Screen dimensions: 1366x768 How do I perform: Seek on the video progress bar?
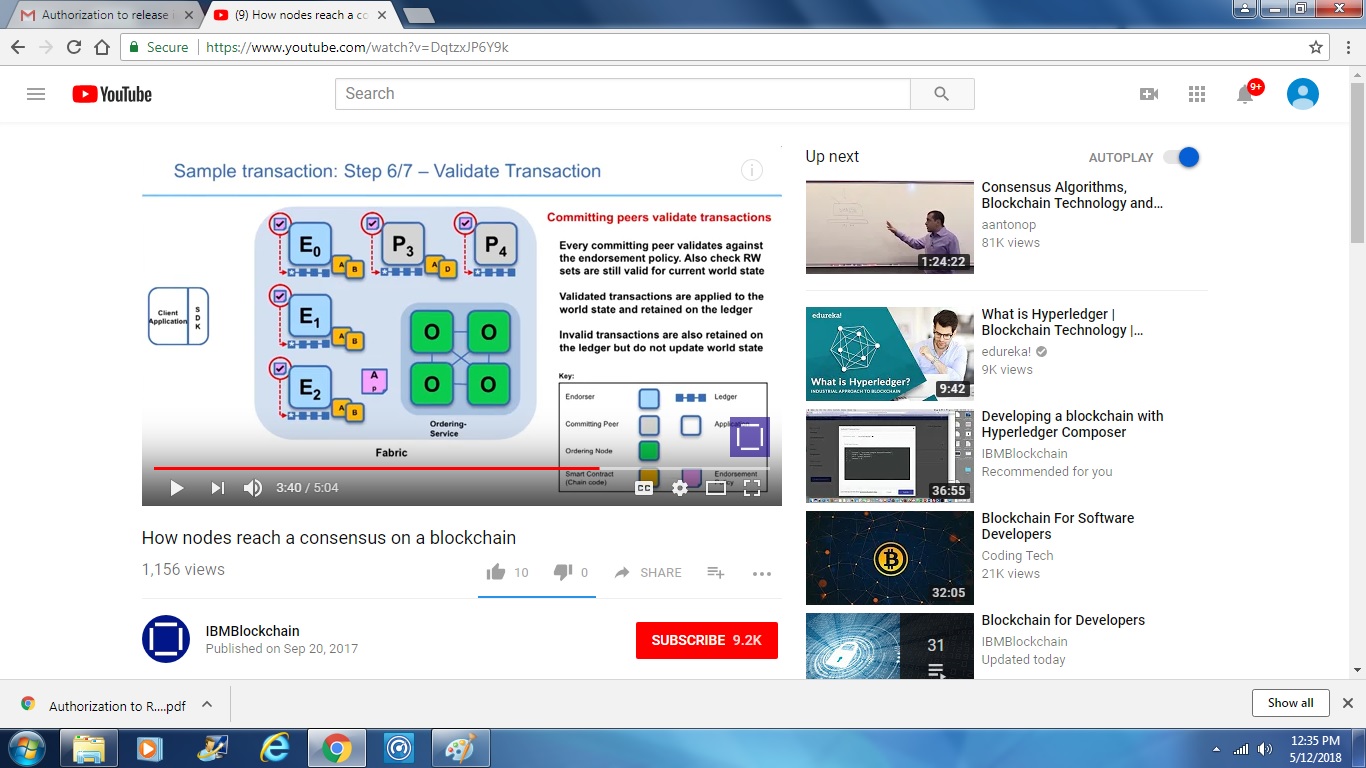462,468
